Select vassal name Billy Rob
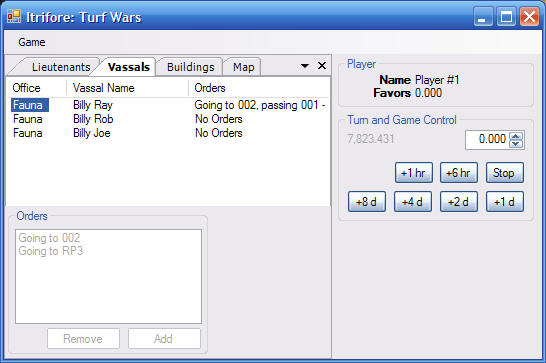 point(93,119)
